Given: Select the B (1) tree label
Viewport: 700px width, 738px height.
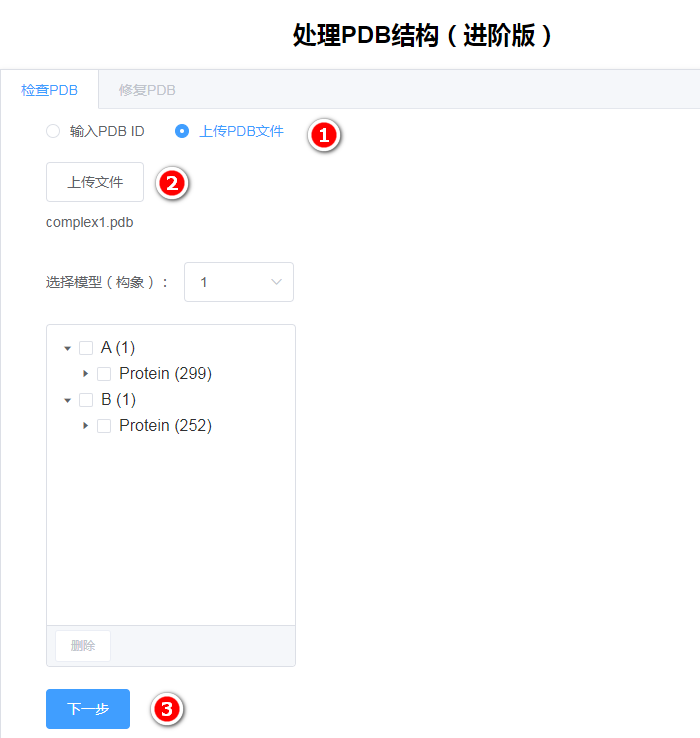Looking at the screenshot, I should click(118, 400).
